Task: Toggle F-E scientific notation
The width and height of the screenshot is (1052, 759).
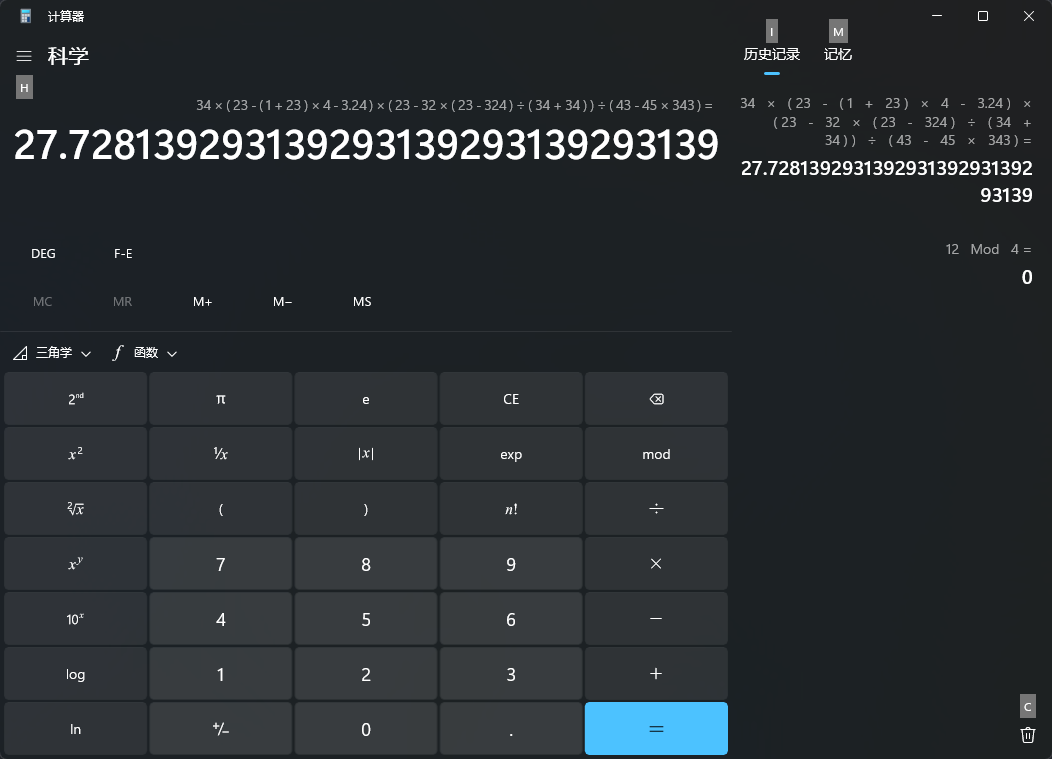Action: click(123, 254)
